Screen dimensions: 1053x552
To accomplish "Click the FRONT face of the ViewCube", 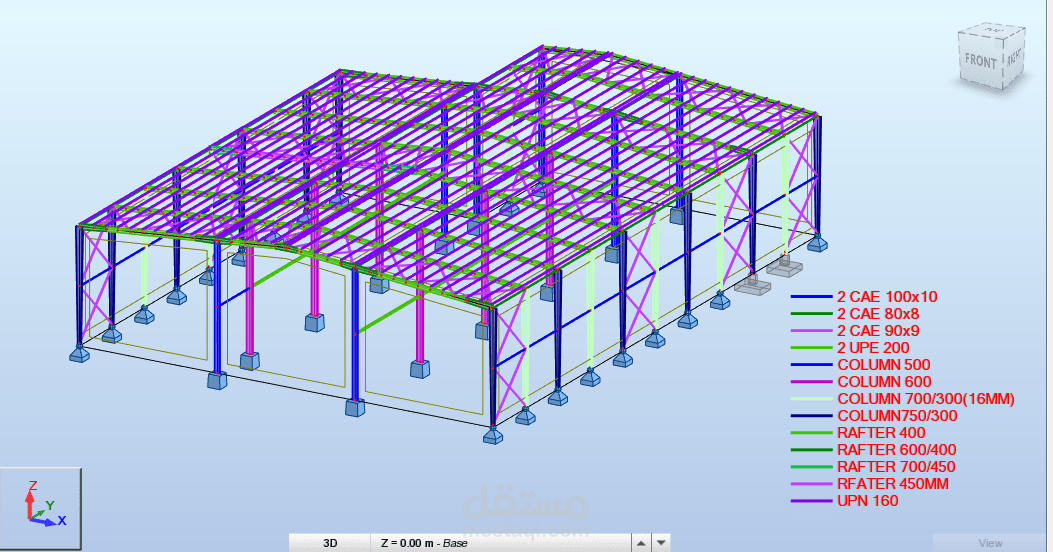I will [x=980, y=62].
